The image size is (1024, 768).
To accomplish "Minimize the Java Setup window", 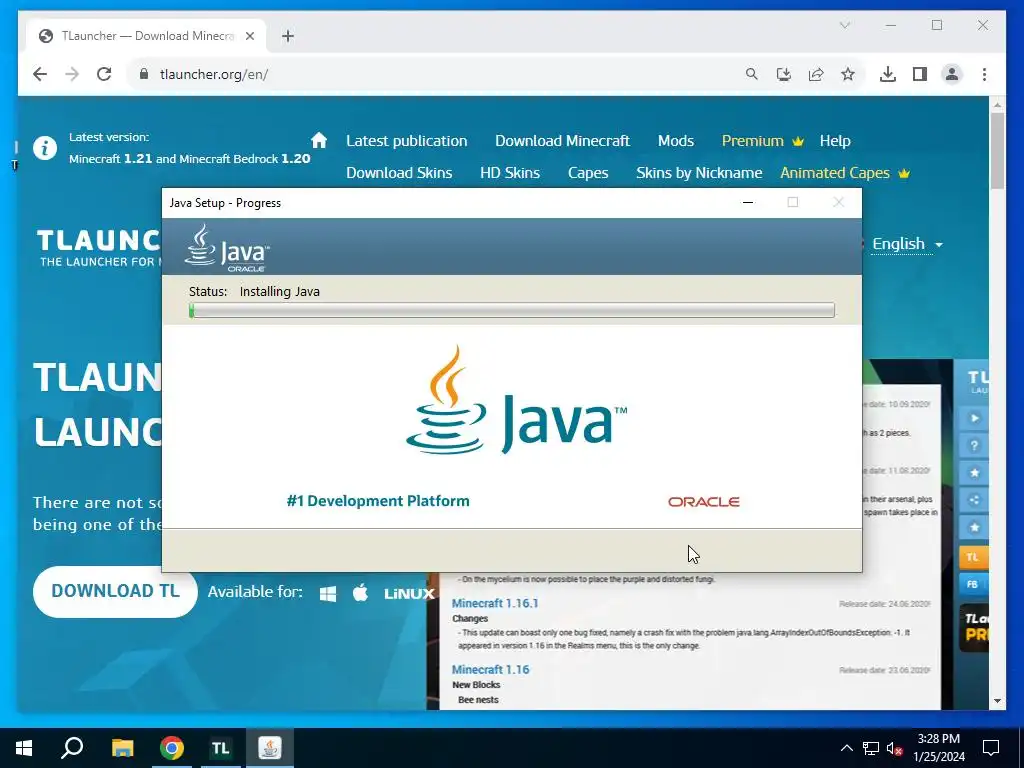I will 748,202.
